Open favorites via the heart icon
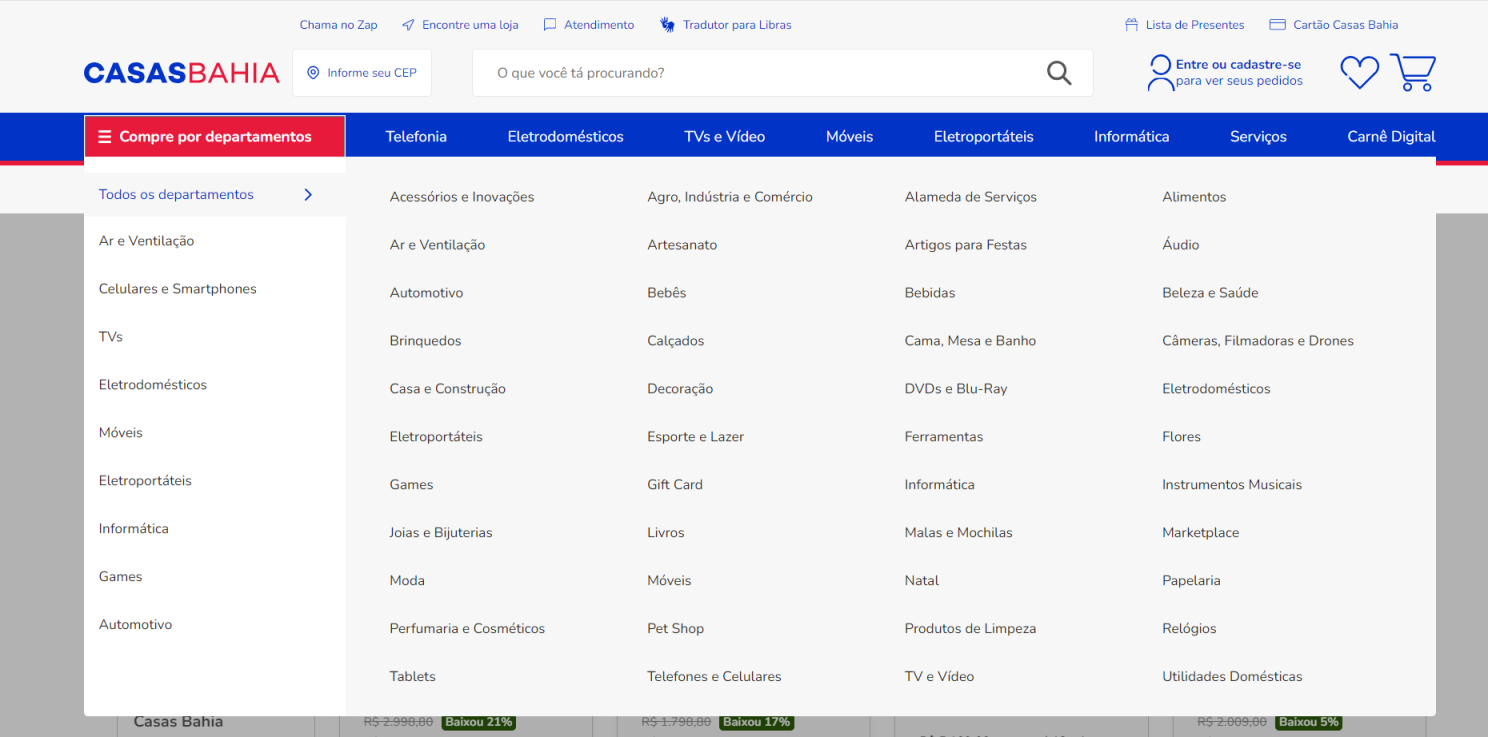The height and width of the screenshot is (737, 1488). tap(1359, 73)
